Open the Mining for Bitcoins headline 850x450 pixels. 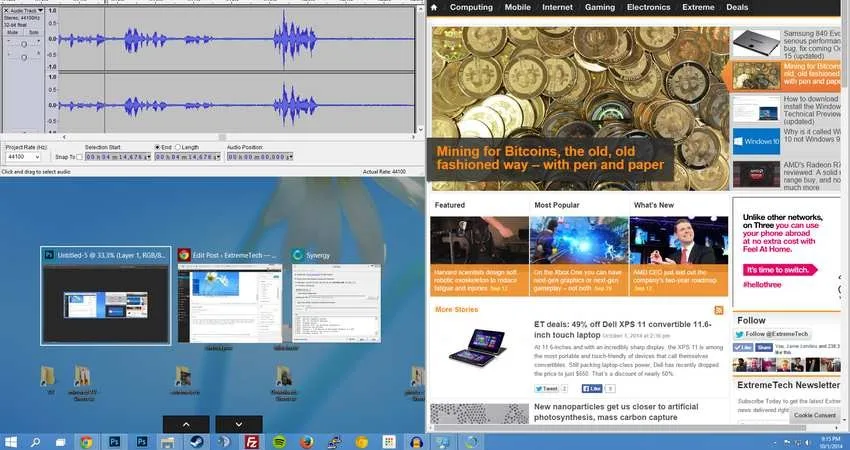pos(550,158)
